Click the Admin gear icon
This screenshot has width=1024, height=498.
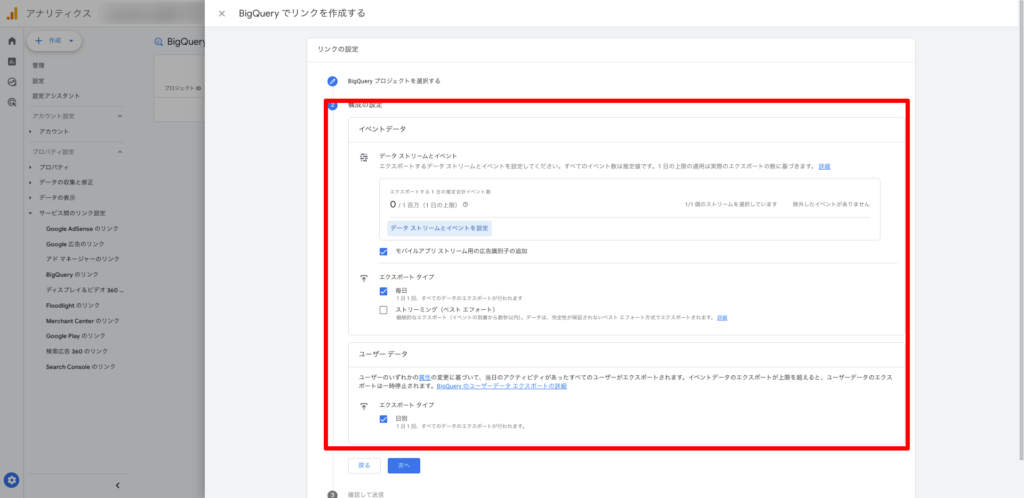[x=12, y=480]
